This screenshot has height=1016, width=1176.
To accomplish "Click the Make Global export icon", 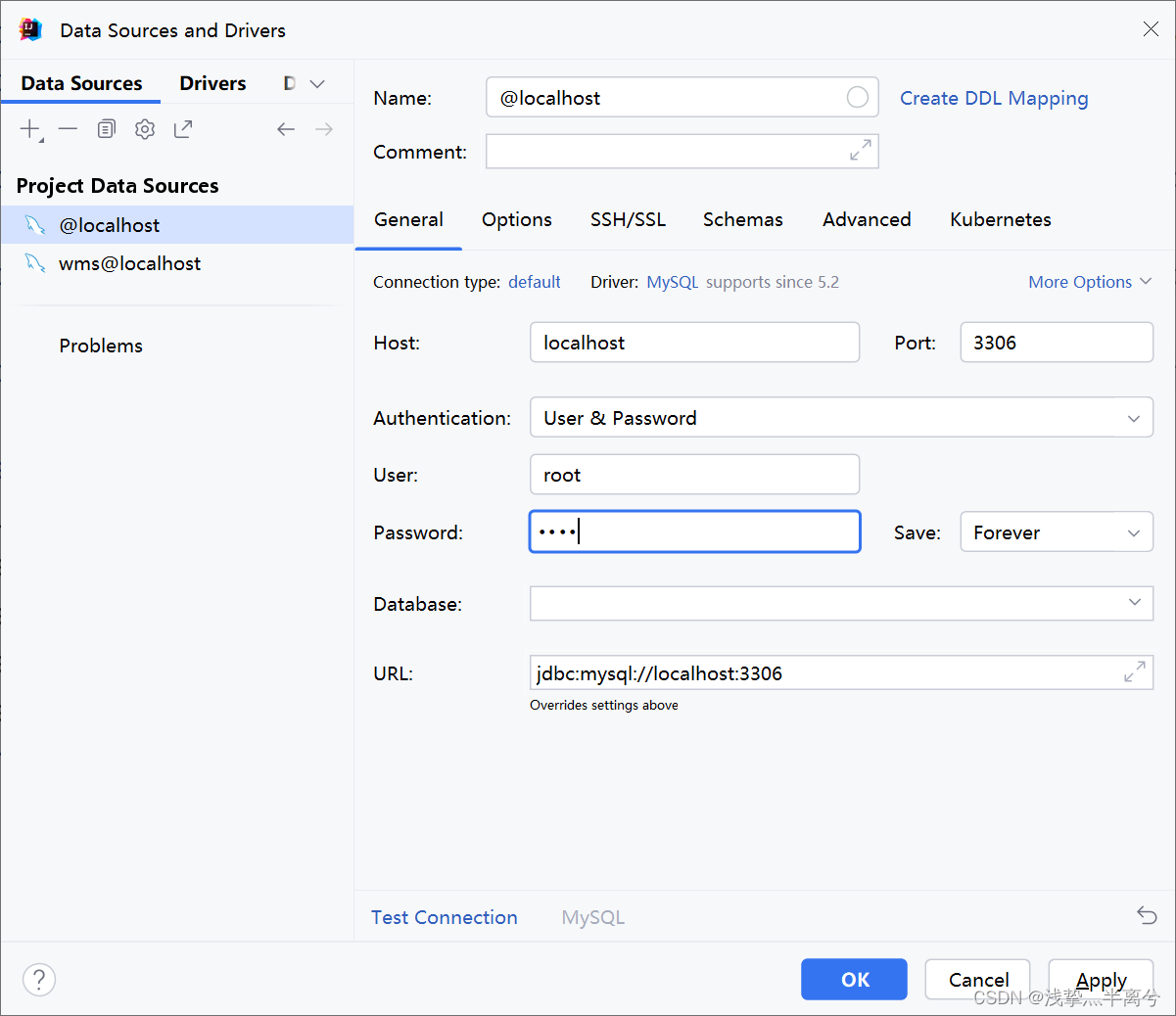I will [x=183, y=129].
